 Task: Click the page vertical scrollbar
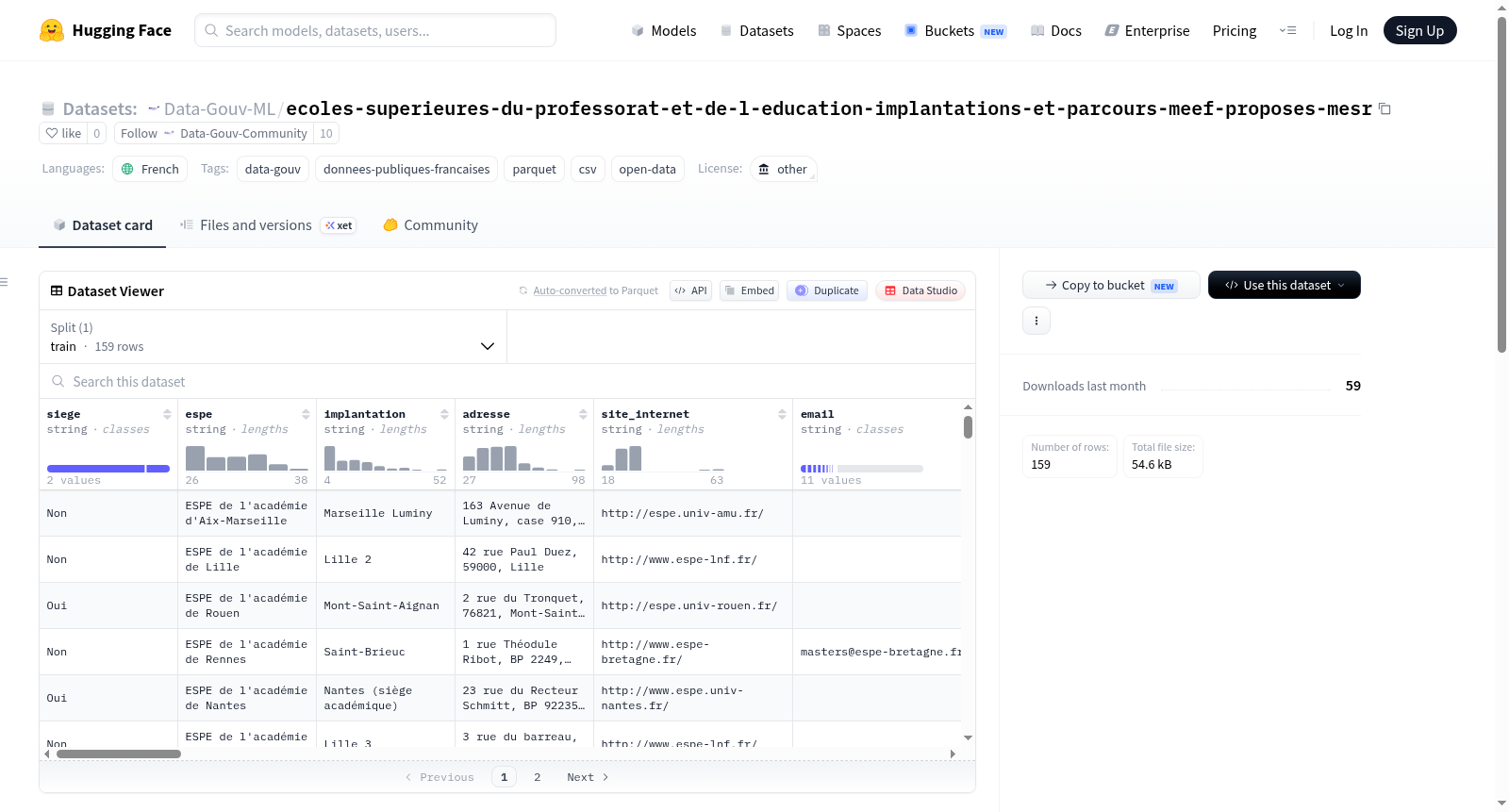pos(1501,185)
